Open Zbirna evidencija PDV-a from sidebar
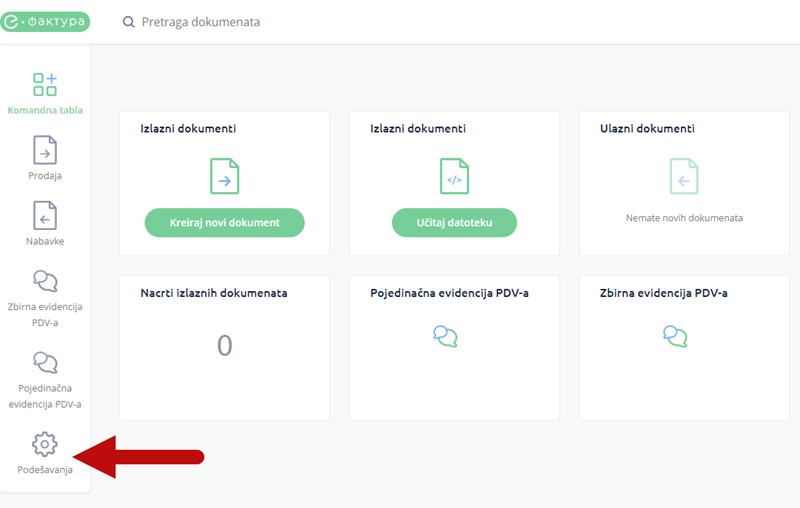Image resolution: width=800 pixels, height=508 pixels. pyautogui.click(x=45, y=281)
